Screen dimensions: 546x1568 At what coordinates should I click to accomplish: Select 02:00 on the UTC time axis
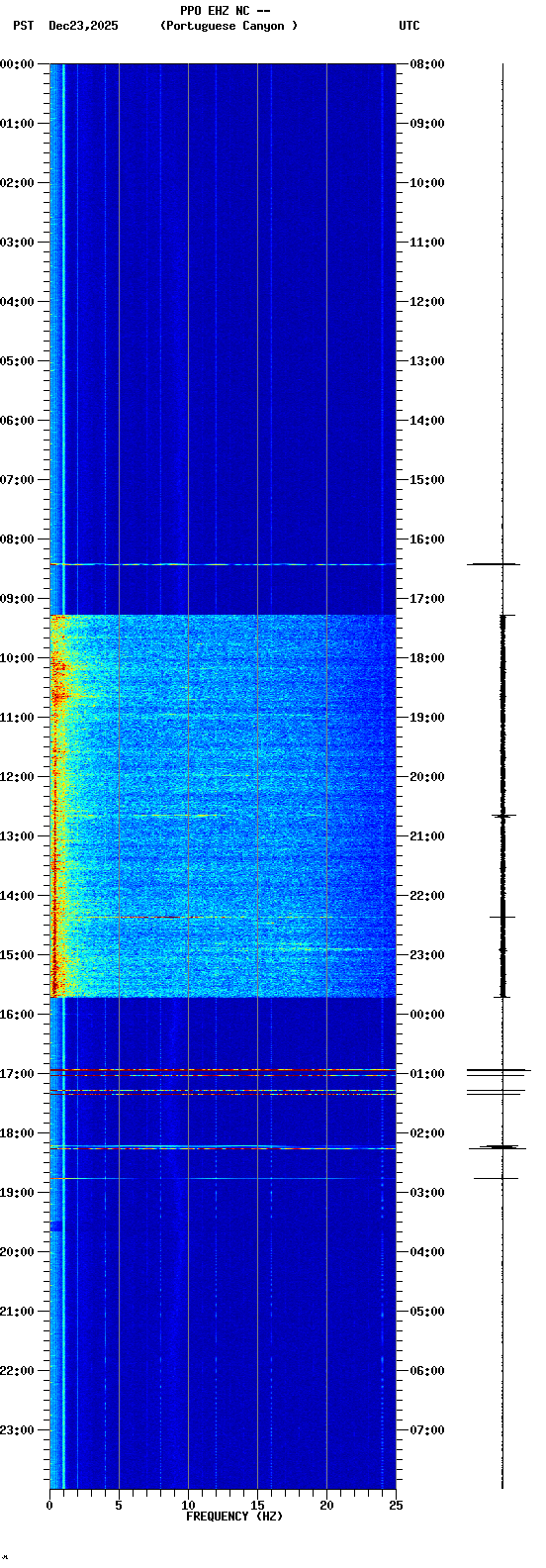(427, 1133)
